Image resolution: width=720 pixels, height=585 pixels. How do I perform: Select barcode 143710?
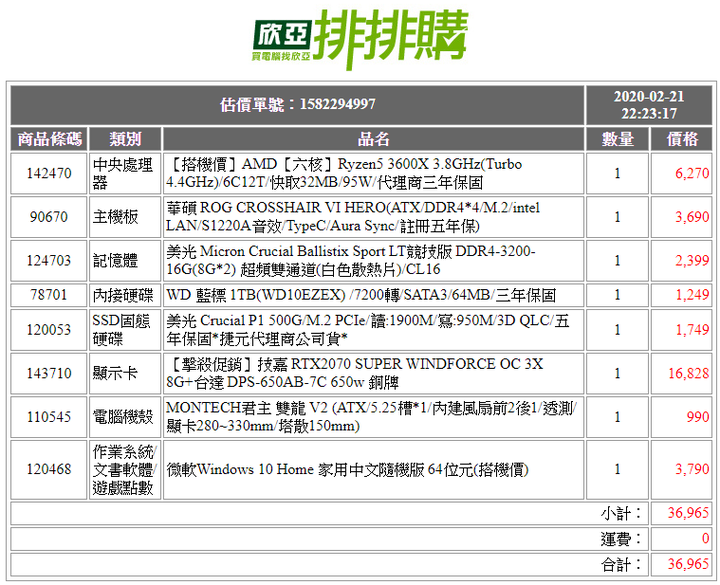tap(49, 373)
